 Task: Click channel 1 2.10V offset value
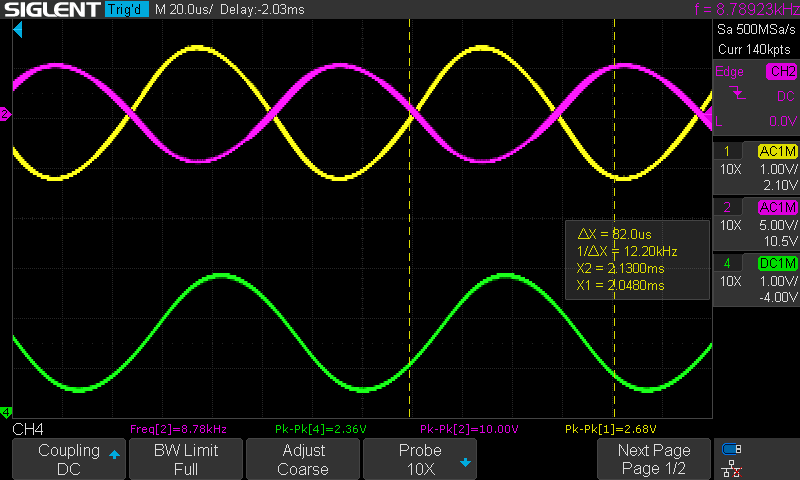[780, 185]
